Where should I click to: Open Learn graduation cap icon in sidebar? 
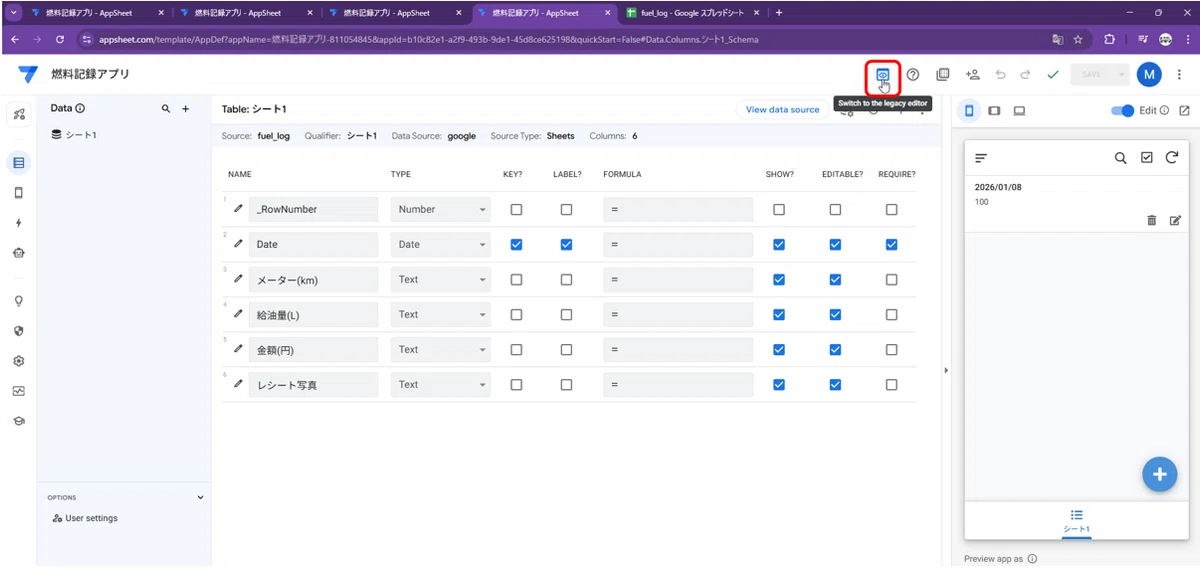coord(19,421)
